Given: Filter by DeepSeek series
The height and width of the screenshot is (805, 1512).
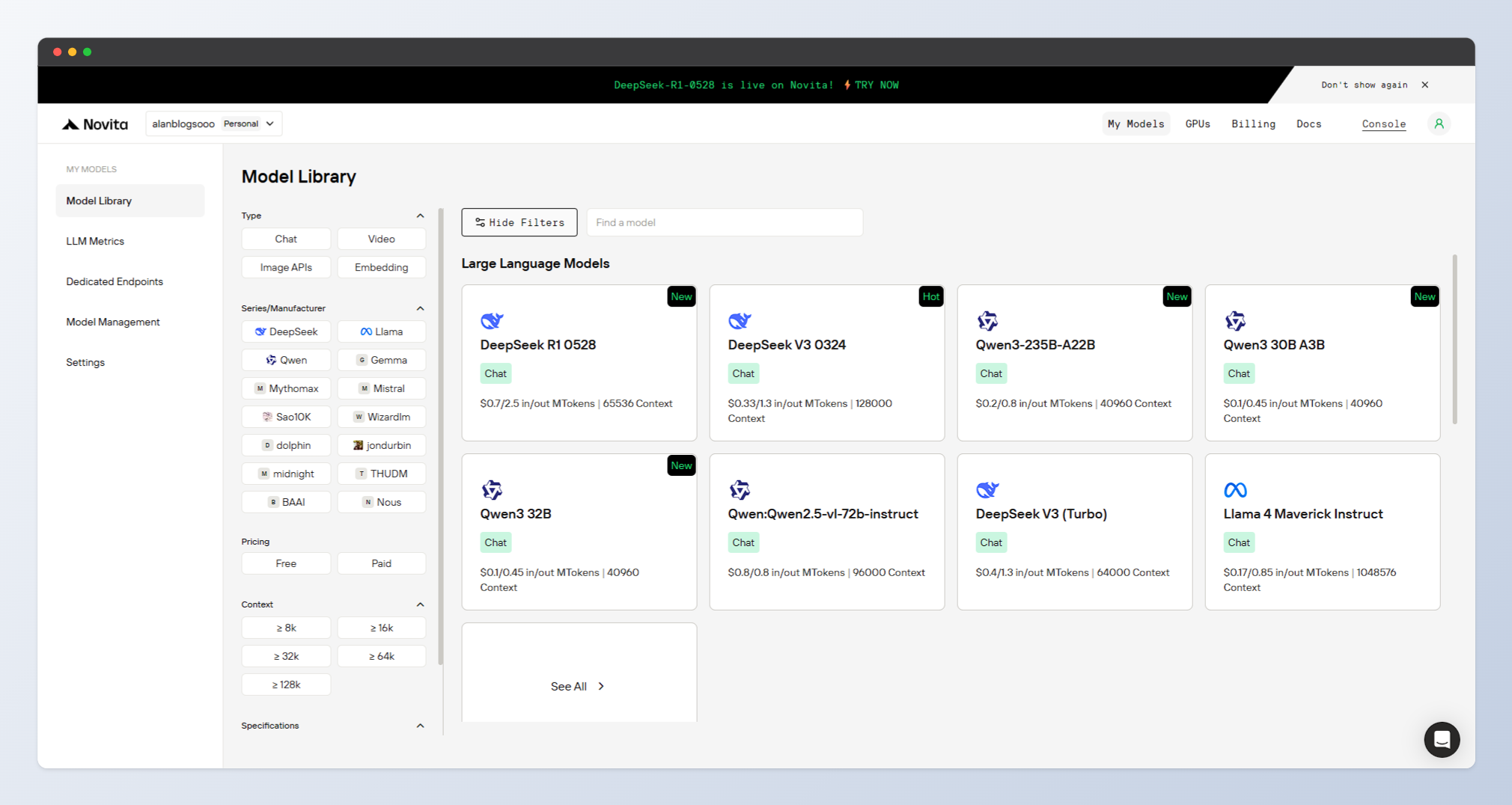Looking at the screenshot, I should [286, 331].
